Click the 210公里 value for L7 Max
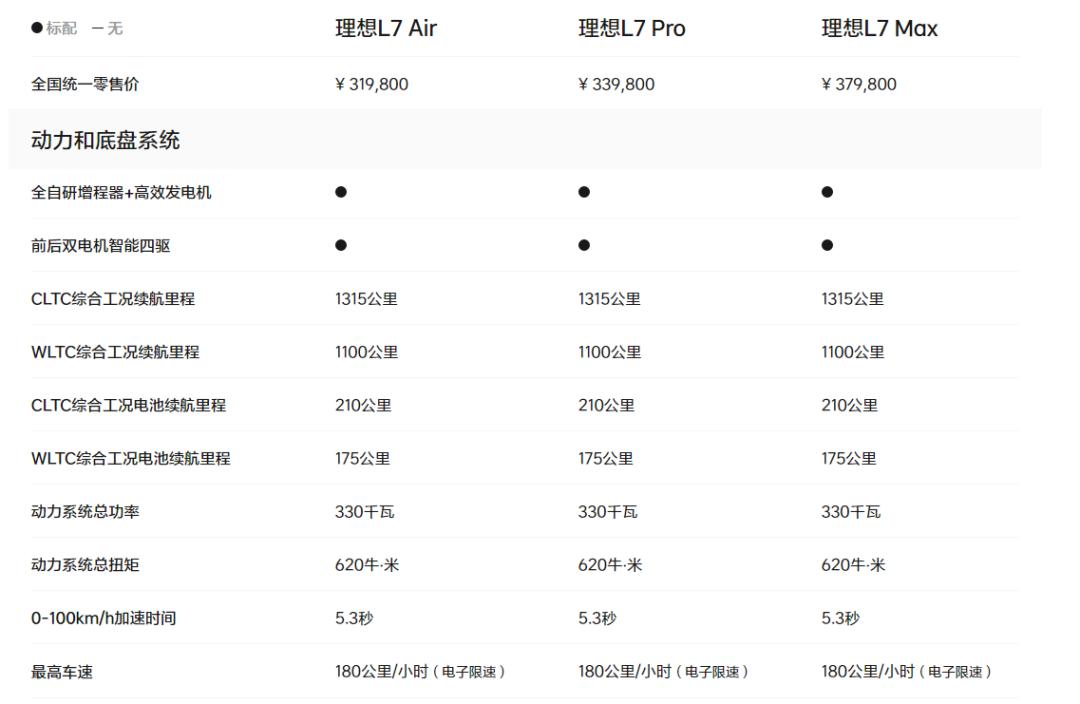 (850, 405)
